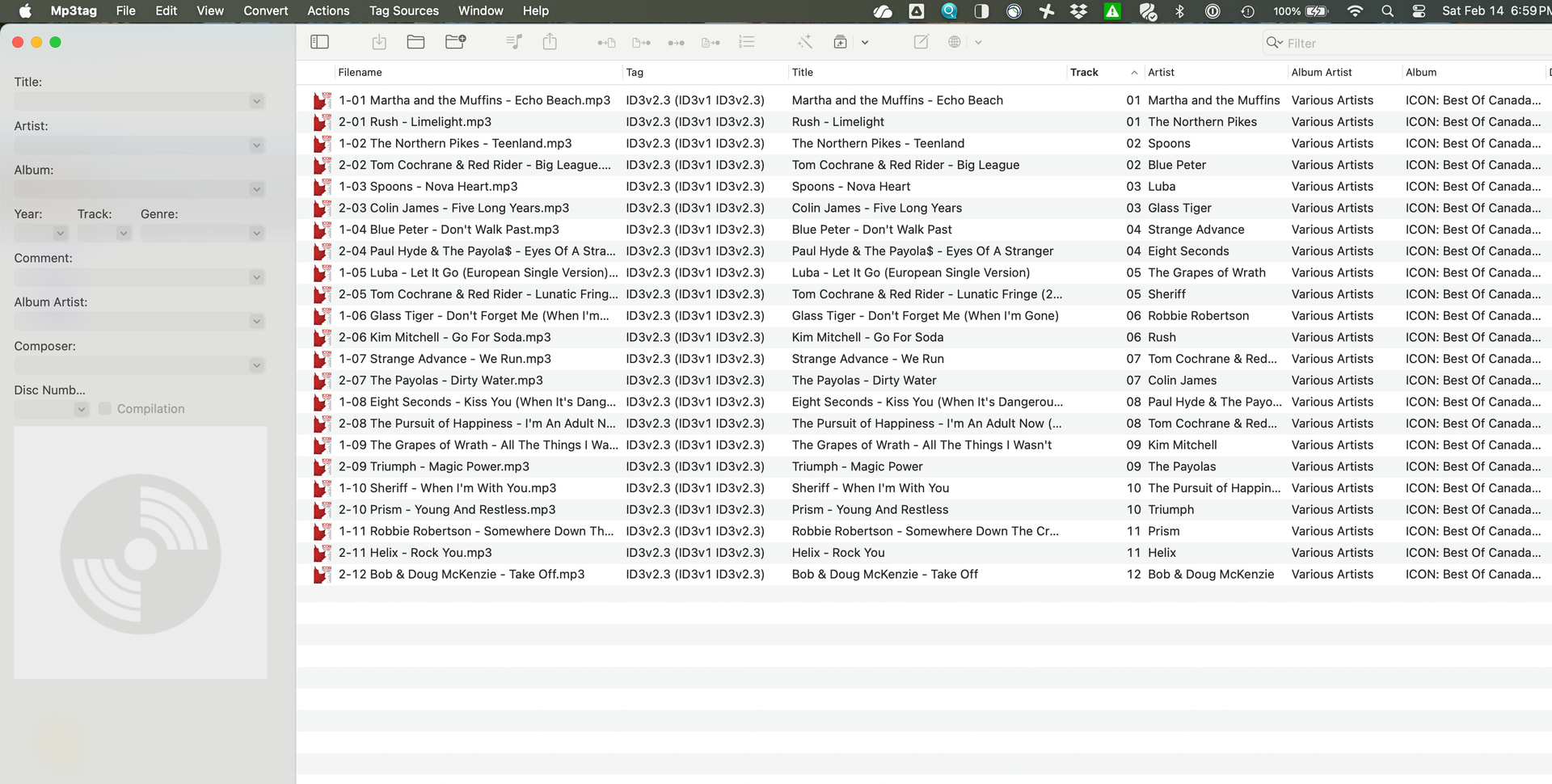Toggle the sidebar panel icon in the toolbar
This screenshot has width=1552, height=784.
319,42
